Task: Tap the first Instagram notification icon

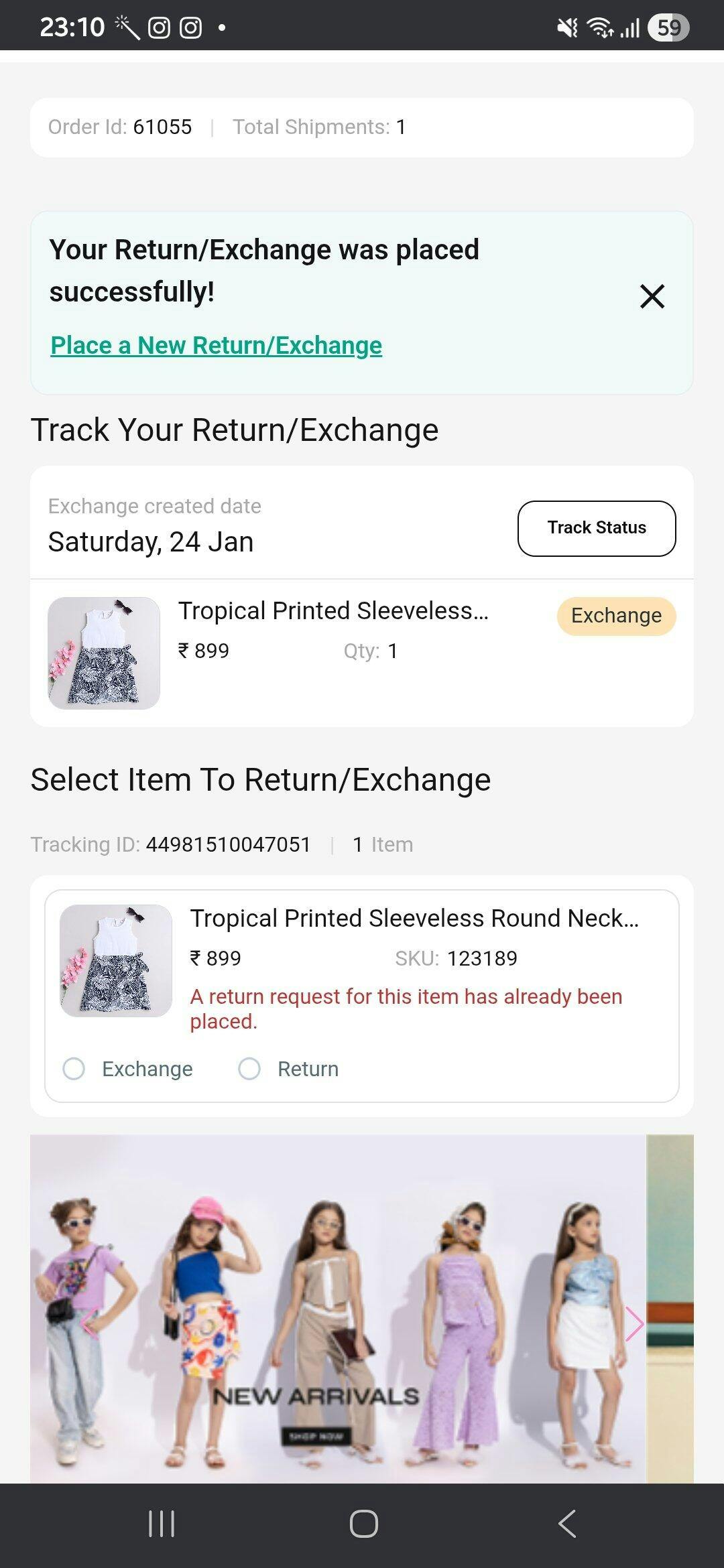Action: tap(159, 27)
